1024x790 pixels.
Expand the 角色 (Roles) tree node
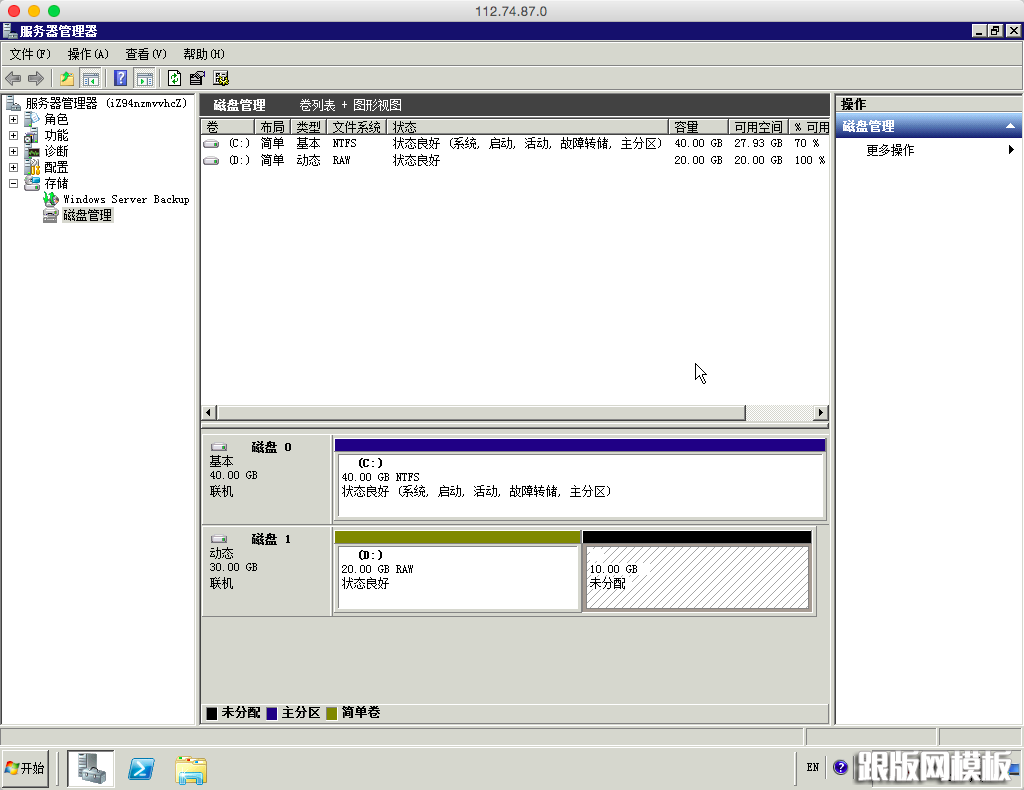(x=13, y=120)
